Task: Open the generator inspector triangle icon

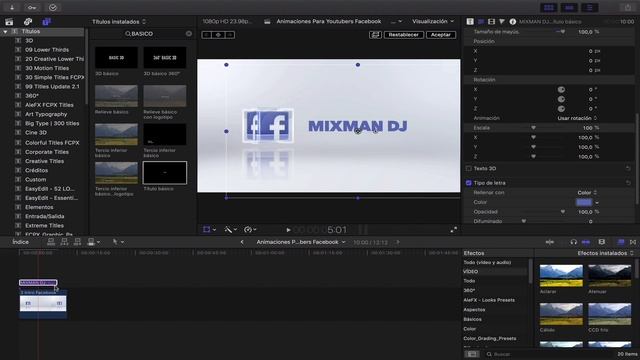Action: pyautogui.click(x=502, y=22)
